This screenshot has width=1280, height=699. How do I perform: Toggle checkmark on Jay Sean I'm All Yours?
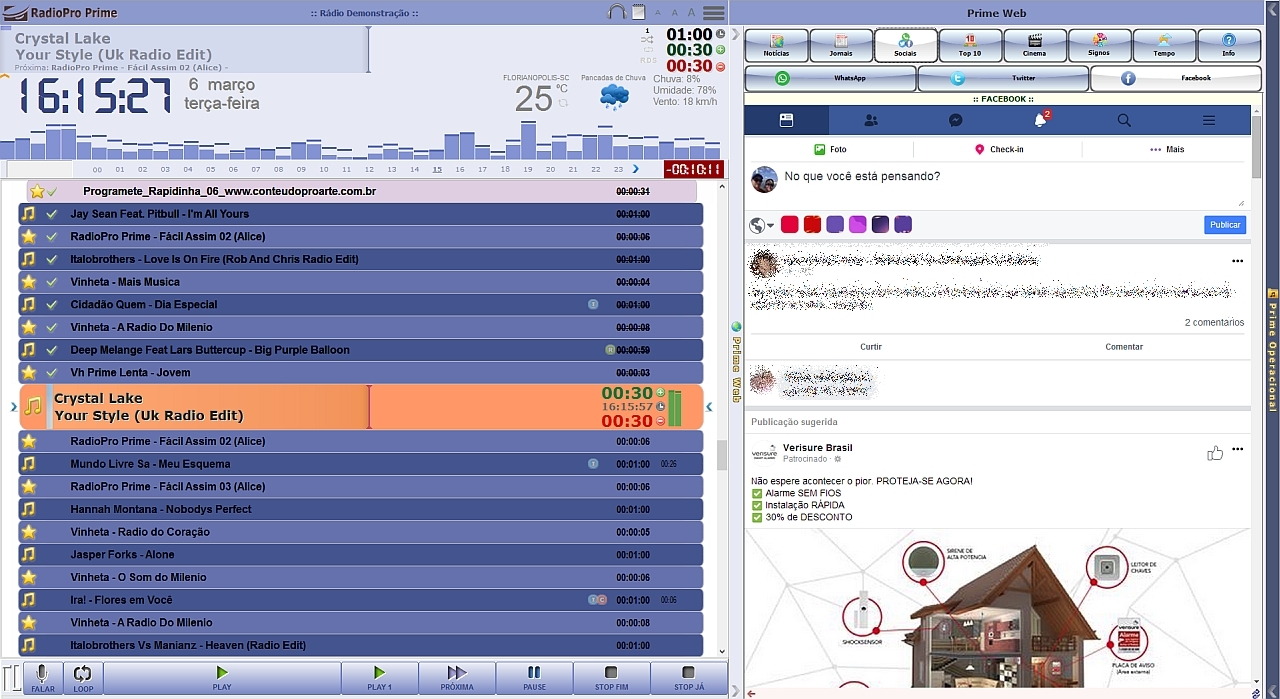point(52,214)
